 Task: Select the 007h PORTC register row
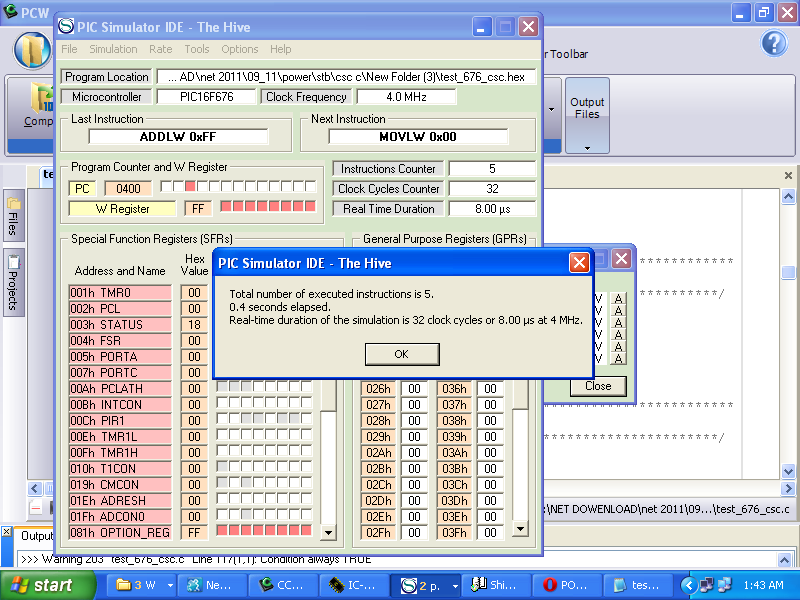[x=120, y=372]
